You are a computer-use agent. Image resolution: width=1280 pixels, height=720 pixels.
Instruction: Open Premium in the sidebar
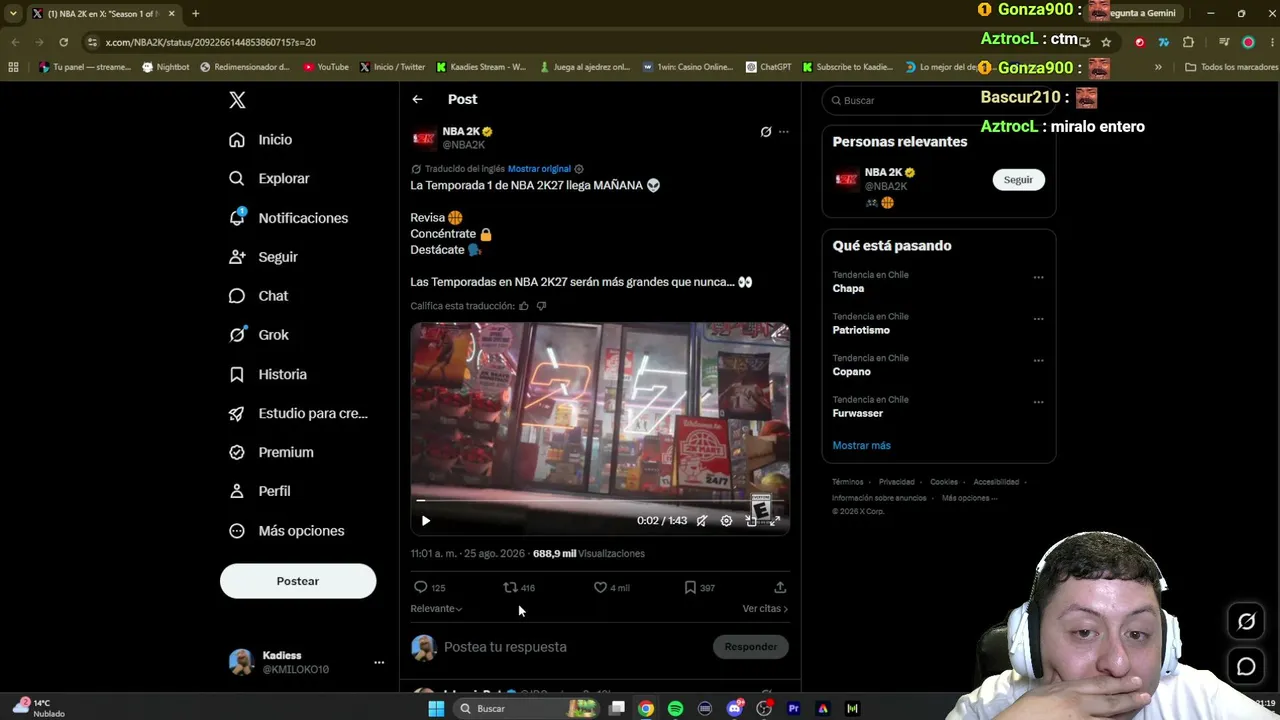pos(271,452)
